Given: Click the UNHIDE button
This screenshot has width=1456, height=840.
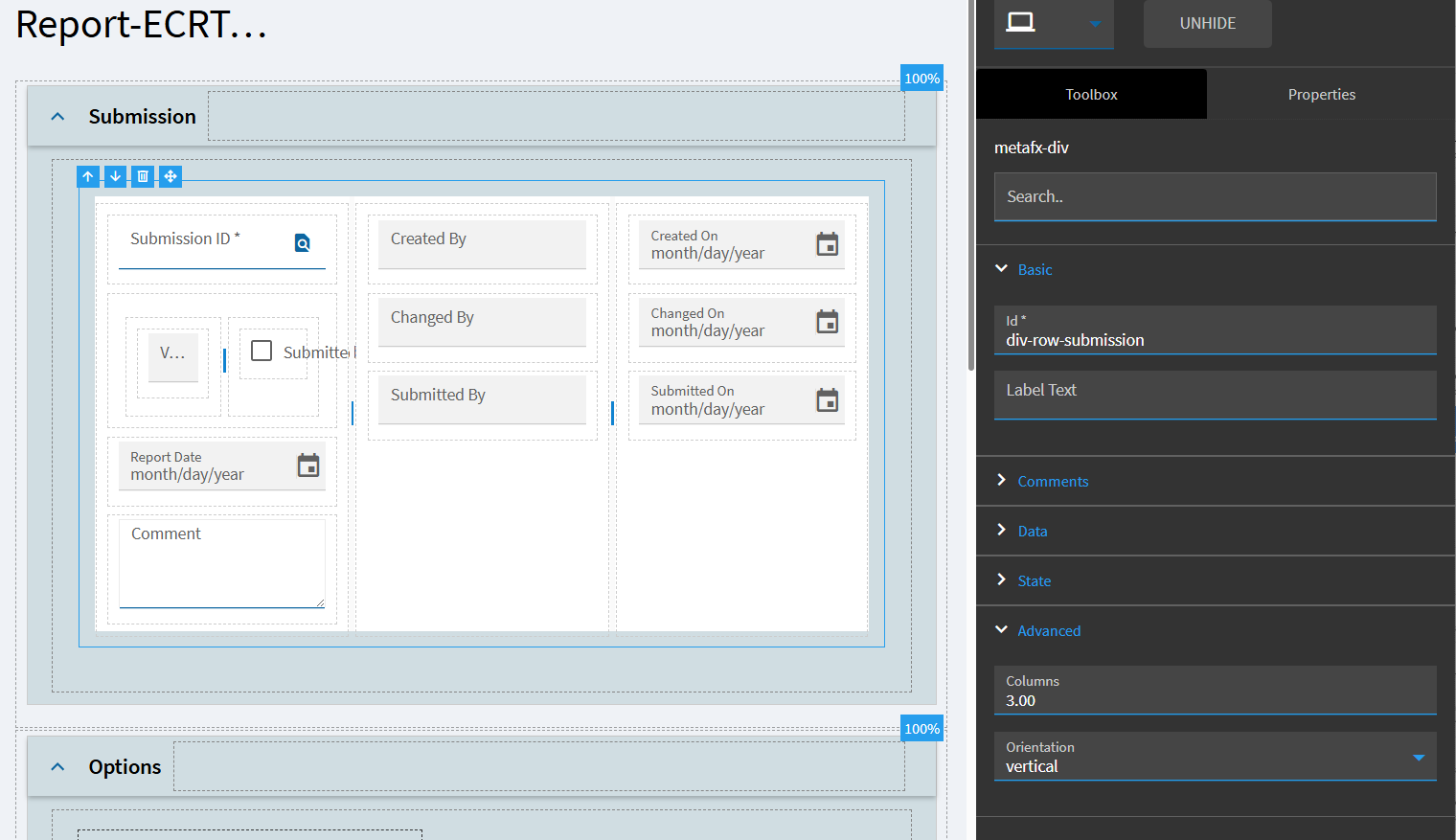Looking at the screenshot, I should tap(1208, 23).
